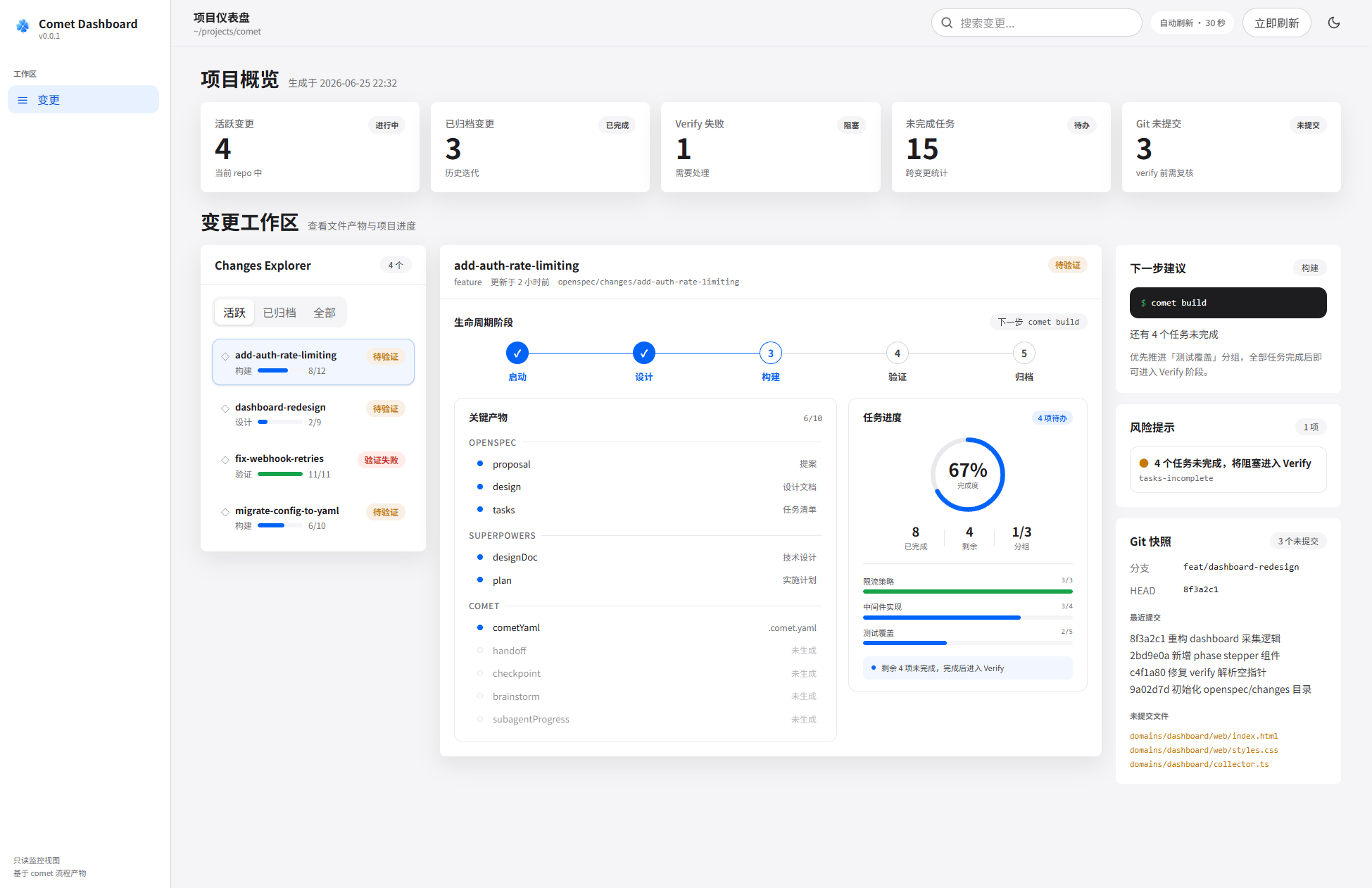Open the tasks artifact
1372x888 pixels.
646,510
